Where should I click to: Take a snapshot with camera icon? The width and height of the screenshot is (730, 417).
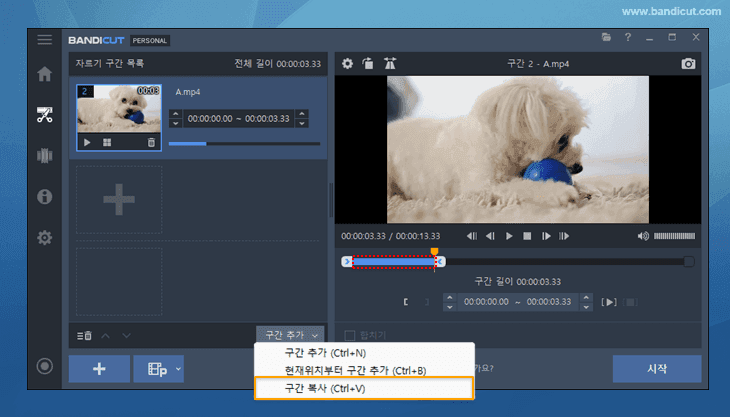688,64
